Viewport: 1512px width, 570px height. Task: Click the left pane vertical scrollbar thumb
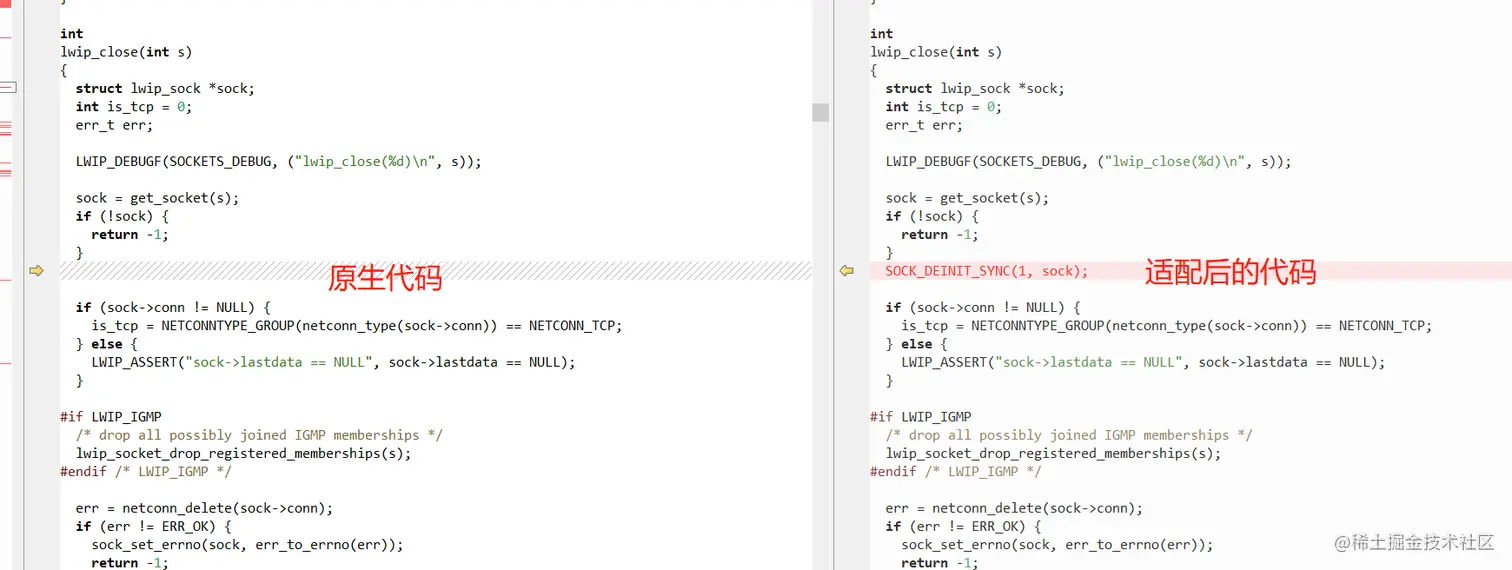[821, 112]
